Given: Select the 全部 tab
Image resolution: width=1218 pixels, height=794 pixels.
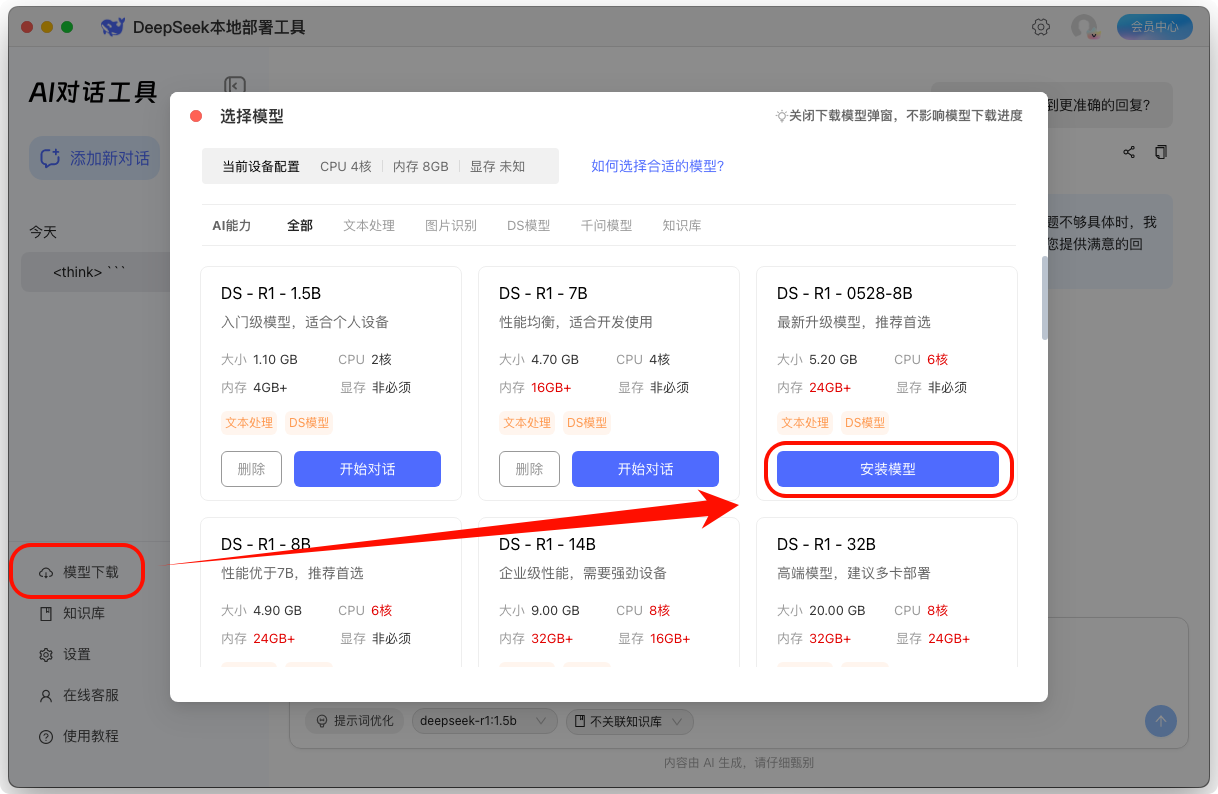Looking at the screenshot, I should coord(300,225).
